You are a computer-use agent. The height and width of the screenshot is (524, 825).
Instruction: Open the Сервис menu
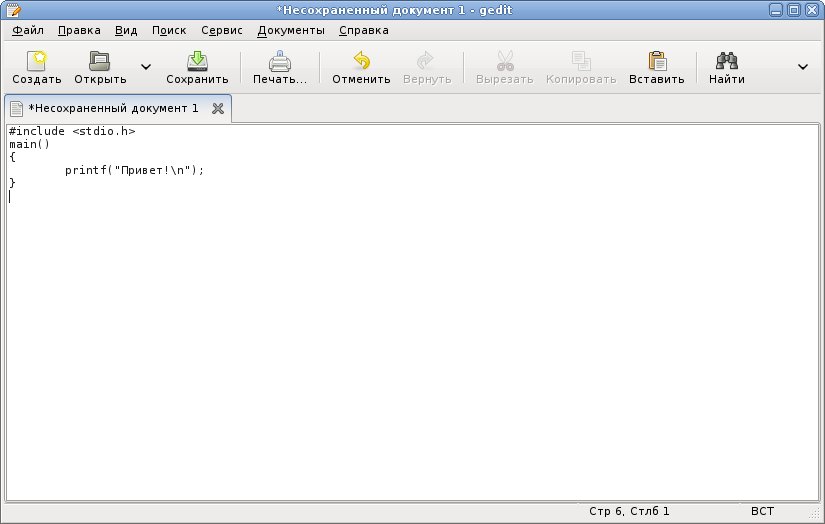(x=222, y=31)
